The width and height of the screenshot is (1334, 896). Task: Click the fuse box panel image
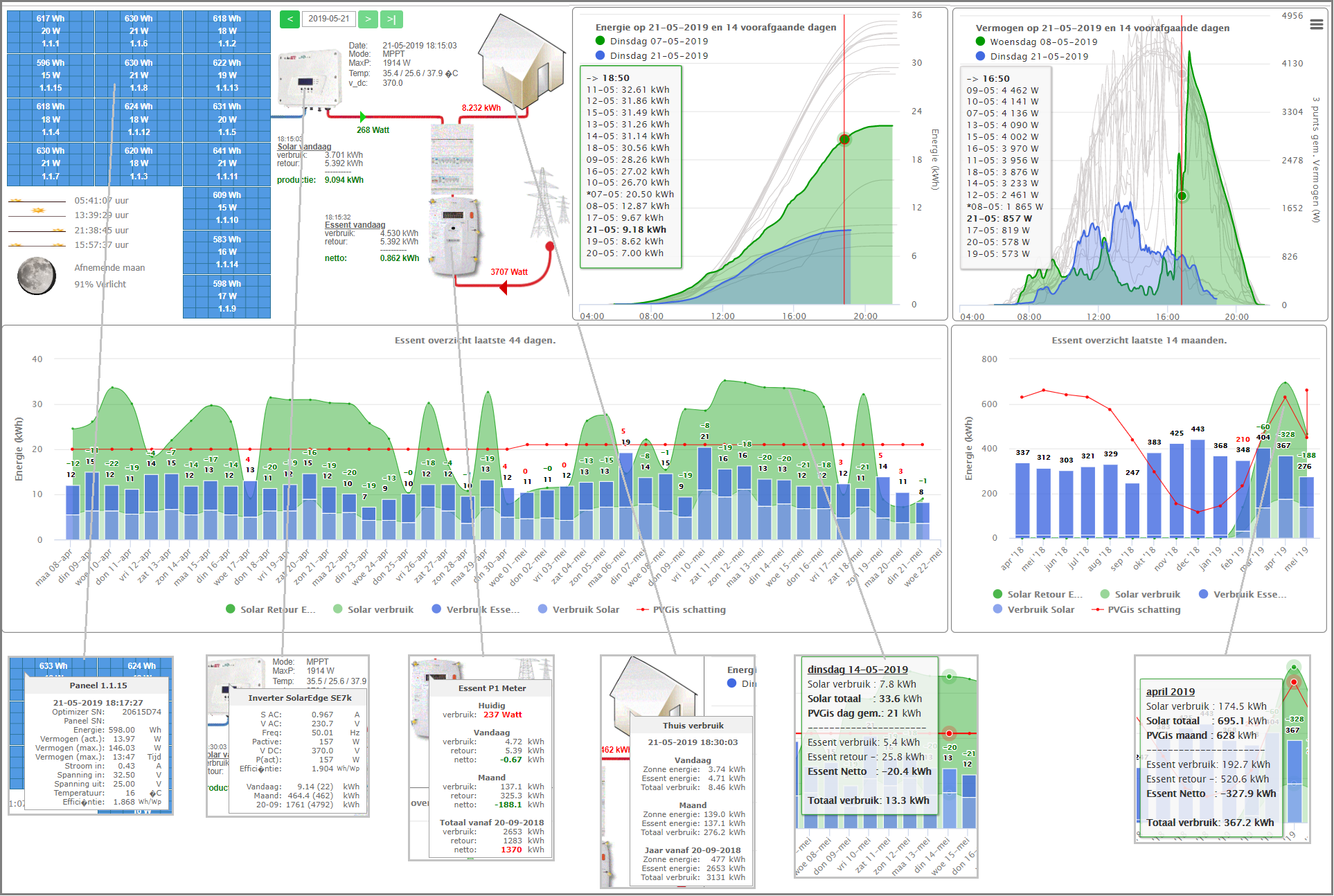[x=452, y=159]
